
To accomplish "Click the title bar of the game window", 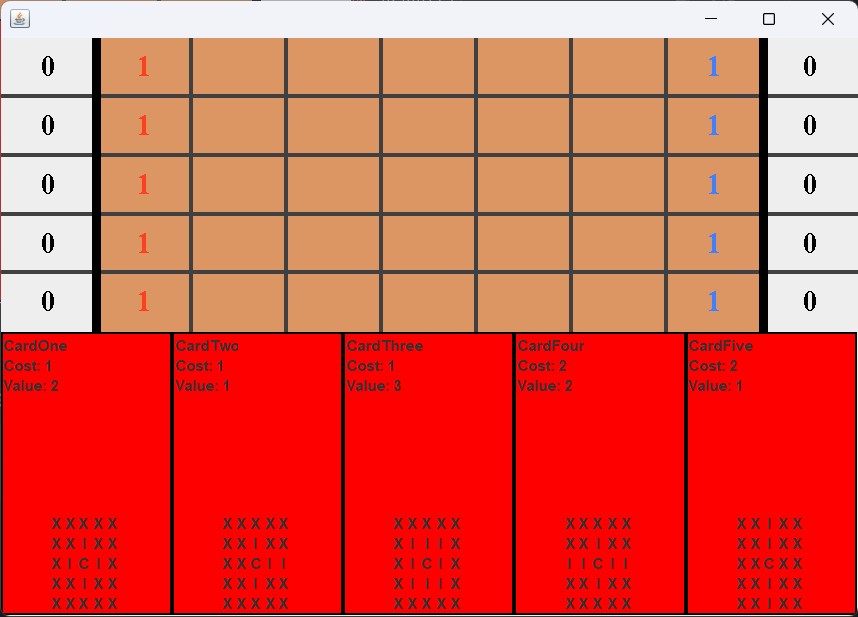I will click(400, 19).
